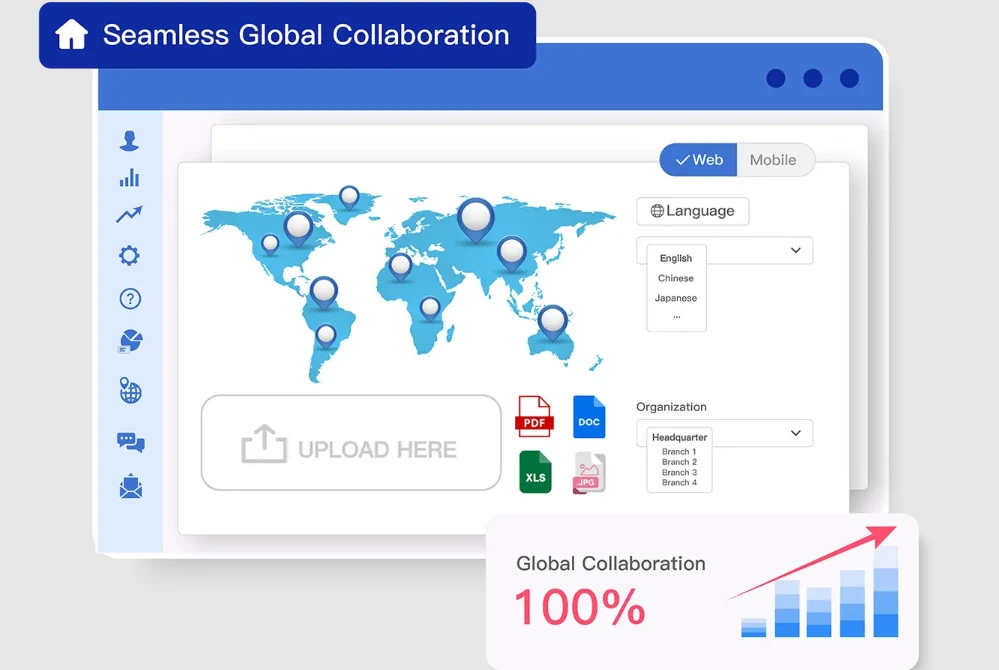Click the Upload Here button

[350, 442]
